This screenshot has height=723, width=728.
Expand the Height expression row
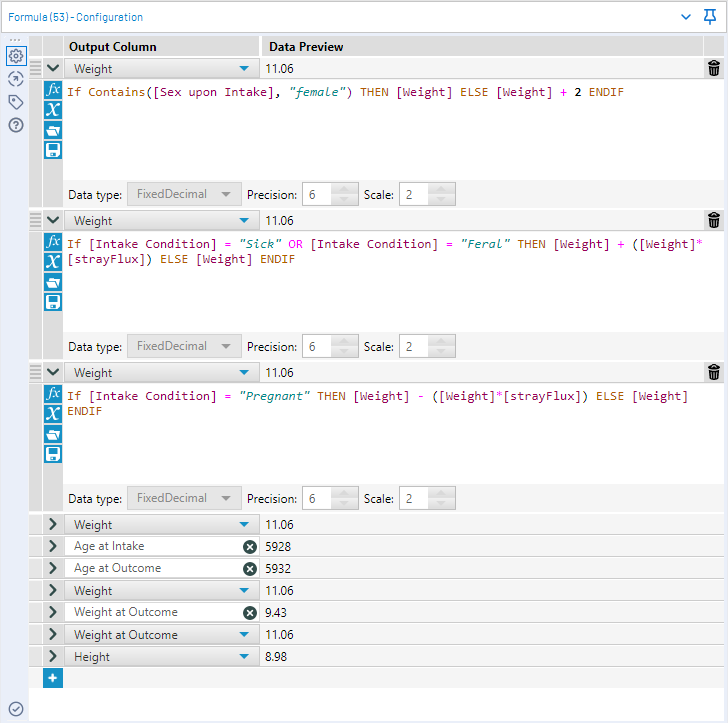click(53, 656)
